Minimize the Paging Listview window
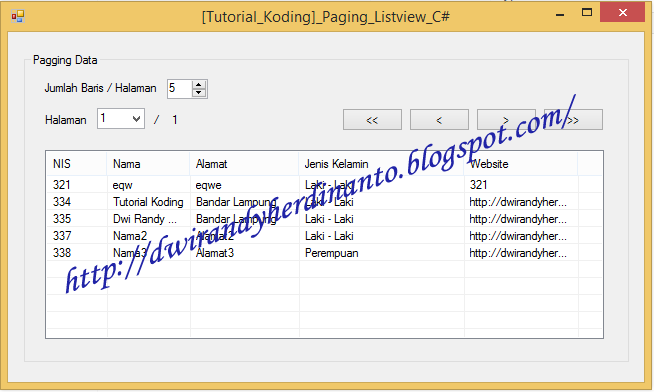The width and height of the screenshot is (654, 392). [x=560, y=14]
